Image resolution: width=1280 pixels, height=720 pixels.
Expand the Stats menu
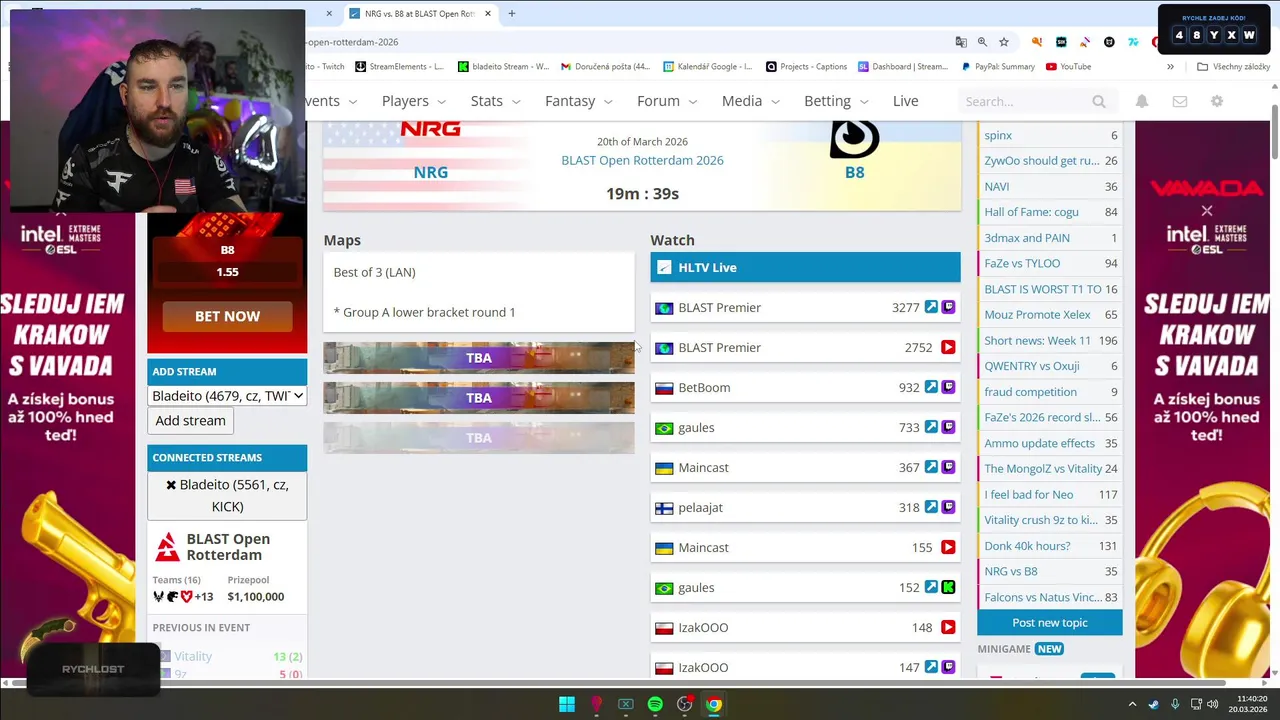click(495, 101)
